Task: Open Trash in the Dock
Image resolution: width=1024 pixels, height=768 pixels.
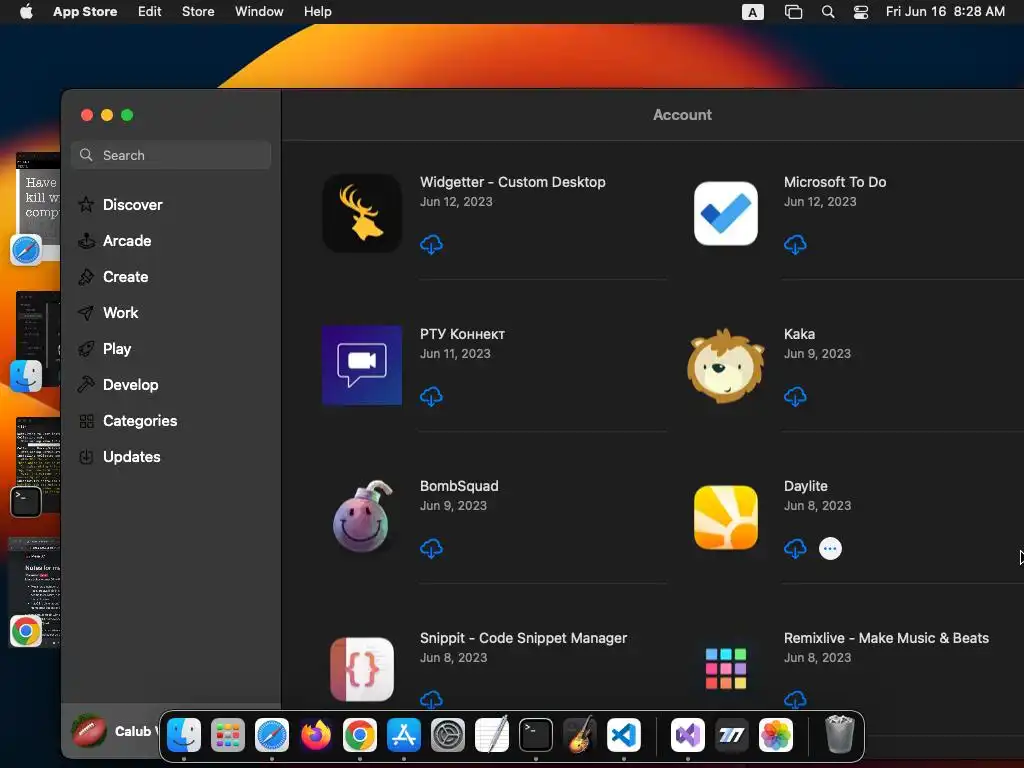Action: (840, 735)
